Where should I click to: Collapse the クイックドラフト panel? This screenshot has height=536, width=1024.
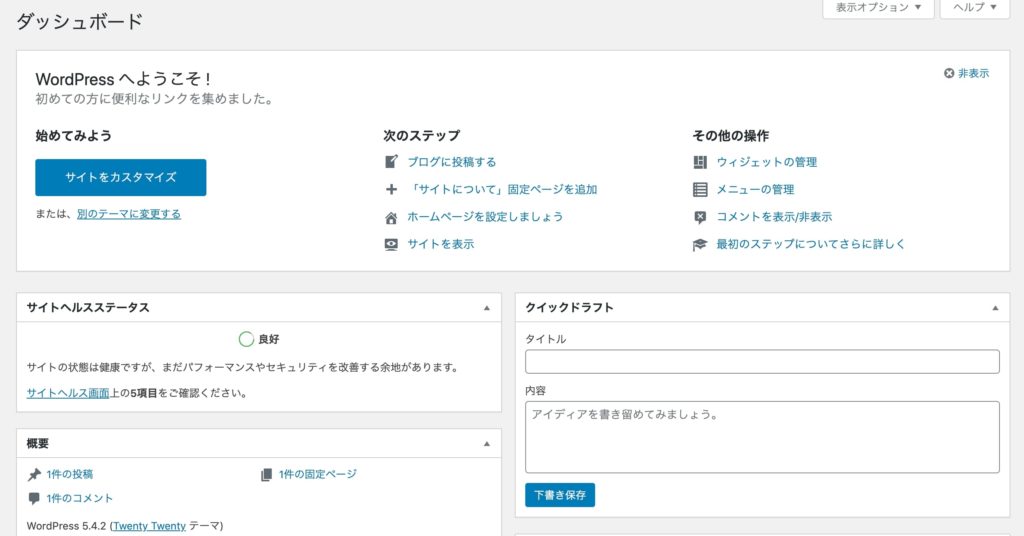tap(995, 308)
